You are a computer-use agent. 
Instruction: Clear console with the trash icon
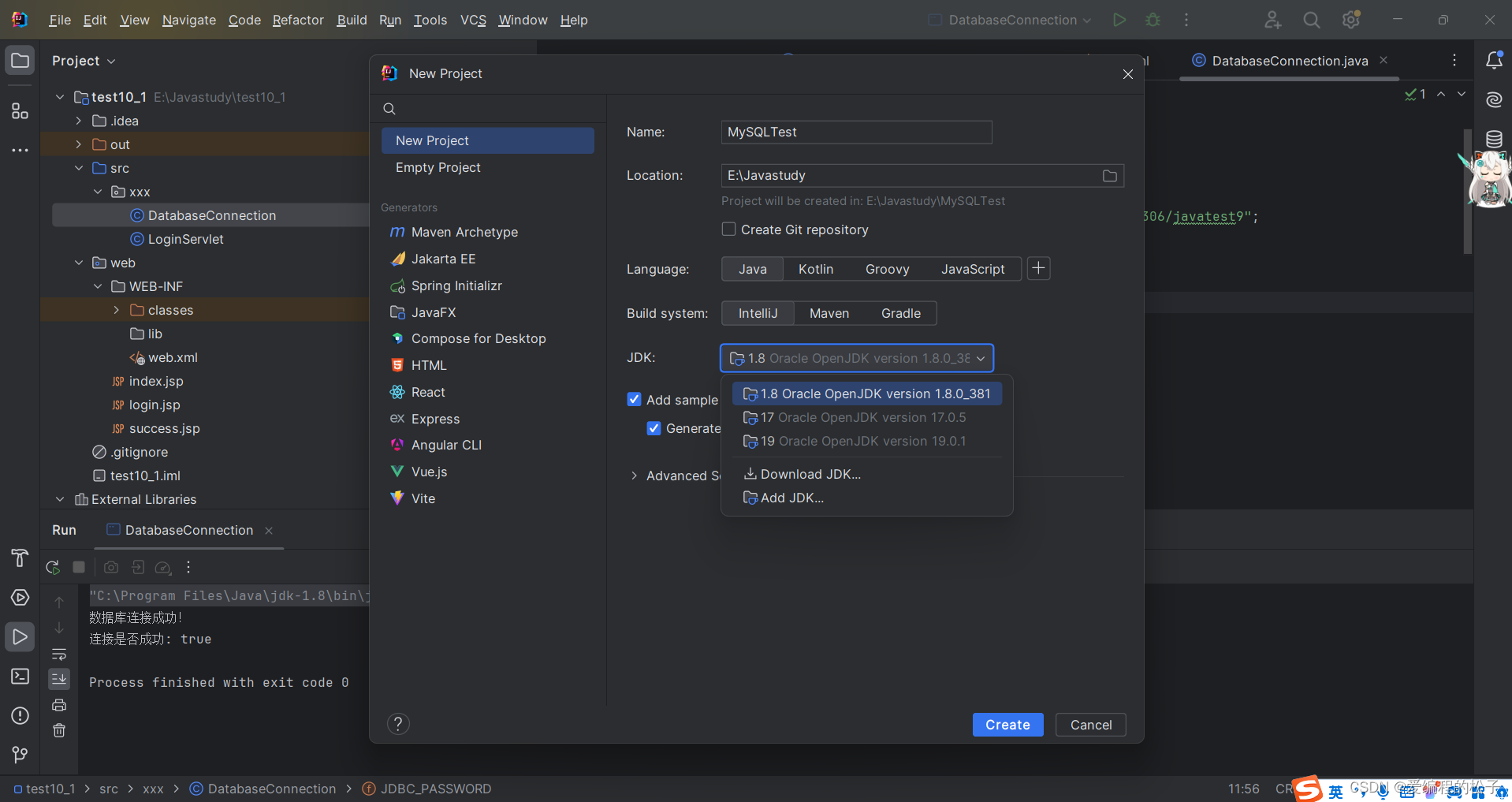pos(59,730)
